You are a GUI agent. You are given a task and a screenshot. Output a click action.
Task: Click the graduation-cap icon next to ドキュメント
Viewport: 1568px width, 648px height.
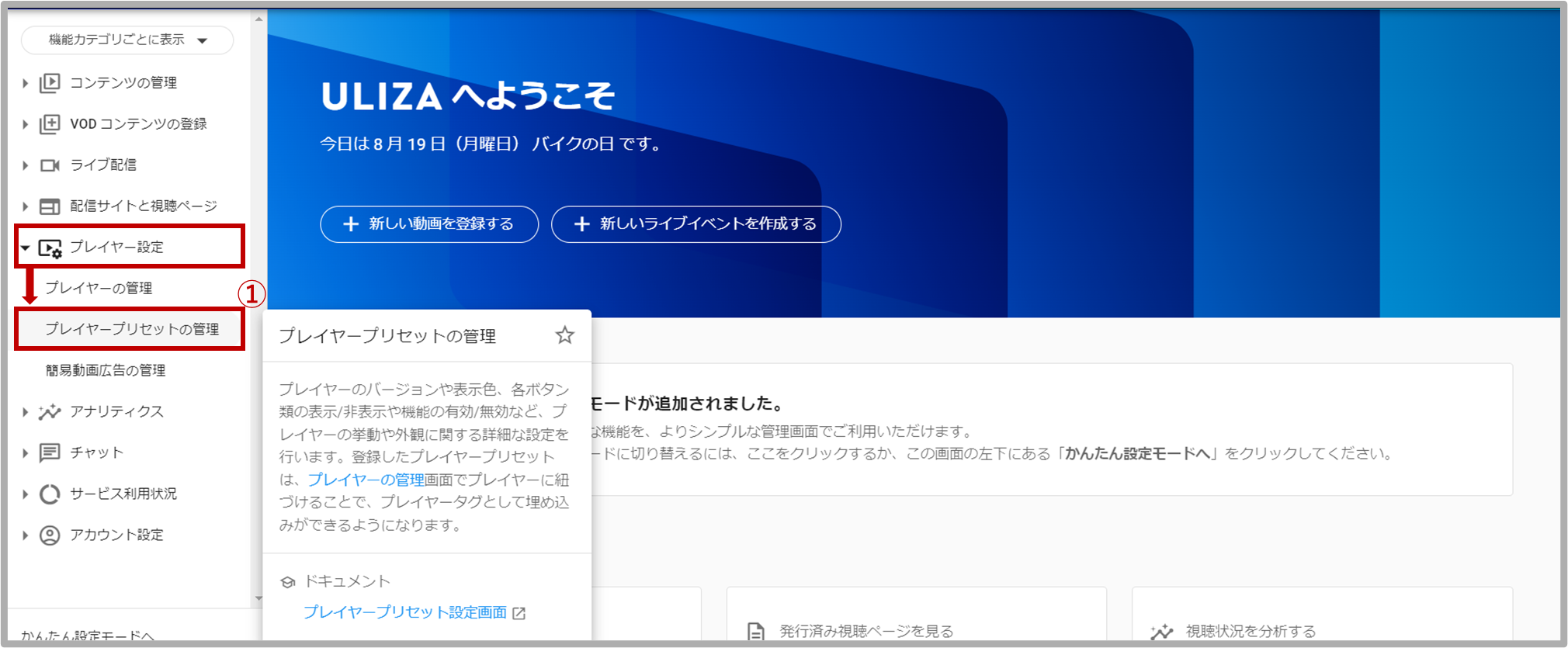point(288,581)
